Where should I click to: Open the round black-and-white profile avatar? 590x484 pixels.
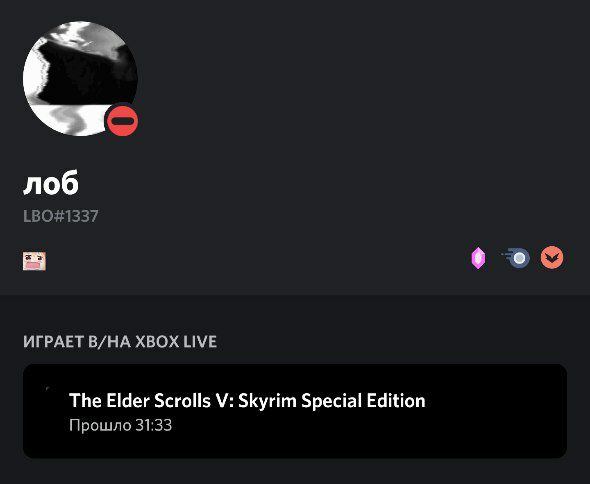pyautogui.click(x=80, y=79)
